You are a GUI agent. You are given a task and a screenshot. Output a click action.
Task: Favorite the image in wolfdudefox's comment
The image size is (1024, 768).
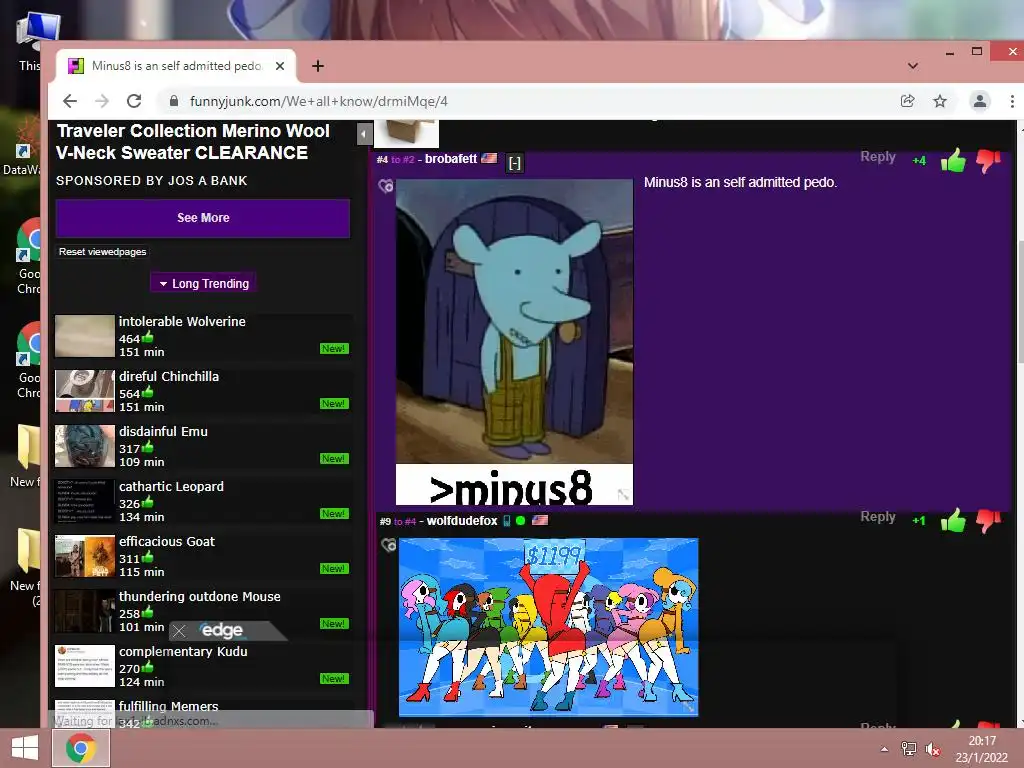point(389,545)
